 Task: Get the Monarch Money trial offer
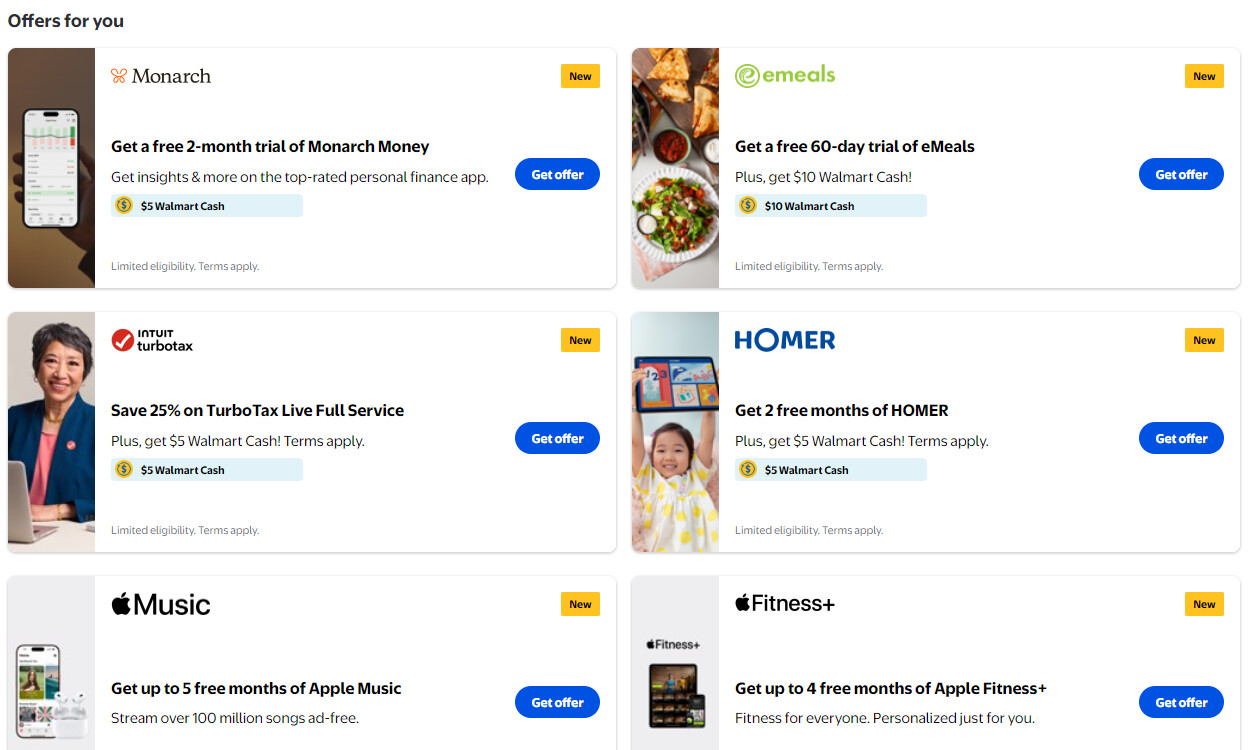point(557,174)
